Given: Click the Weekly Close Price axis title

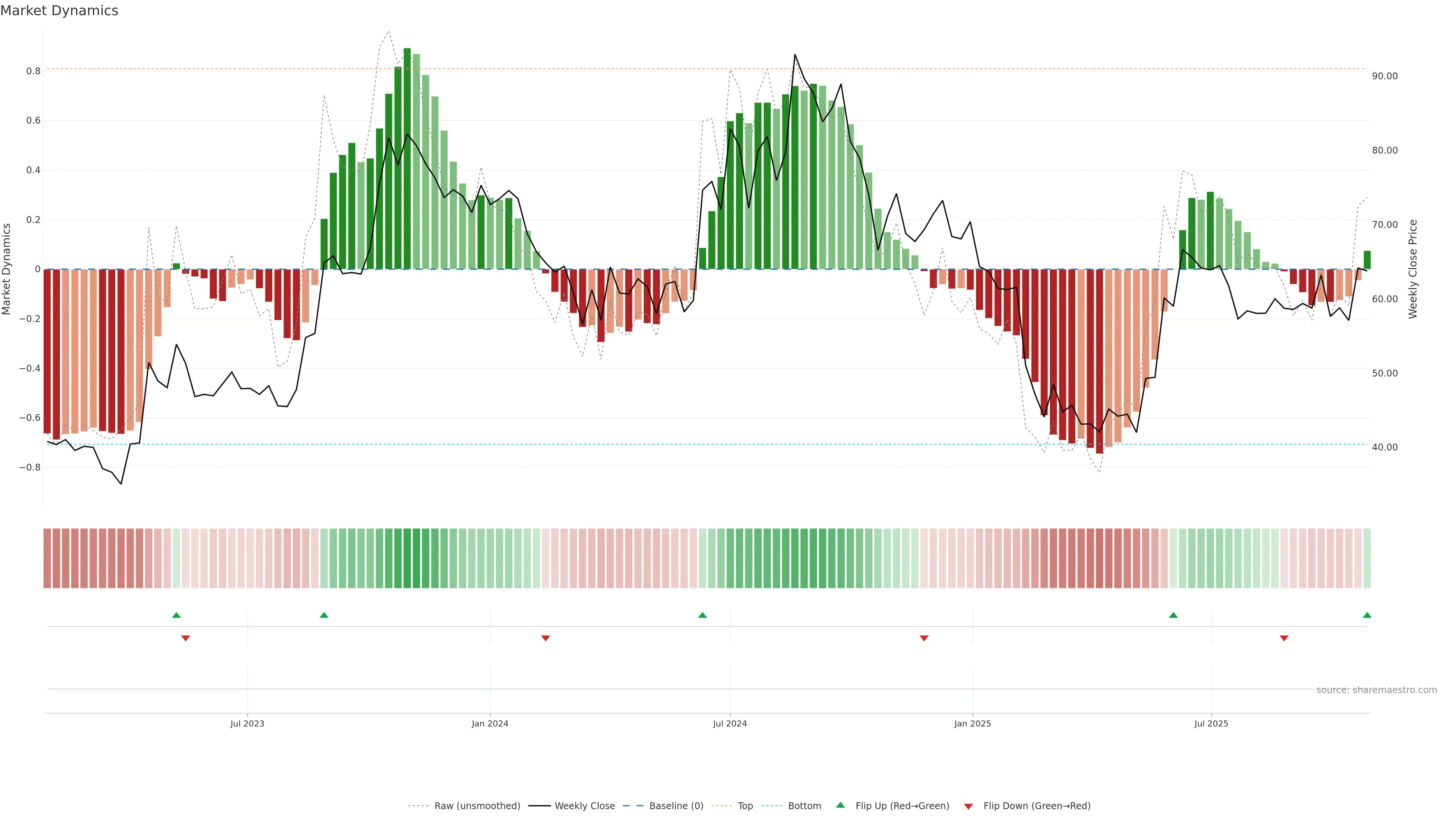Looking at the screenshot, I should pyautogui.click(x=1413, y=269).
